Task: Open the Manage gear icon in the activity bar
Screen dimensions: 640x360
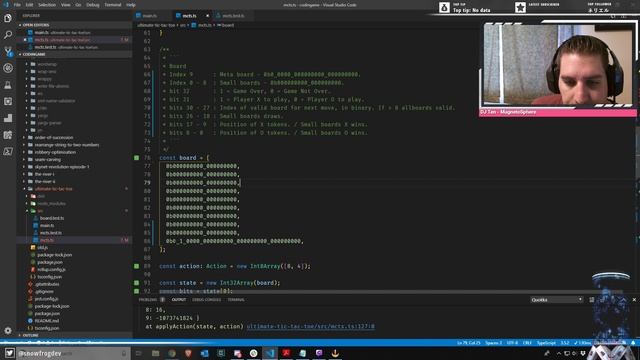Action: pyautogui.click(x=8, y=330)
